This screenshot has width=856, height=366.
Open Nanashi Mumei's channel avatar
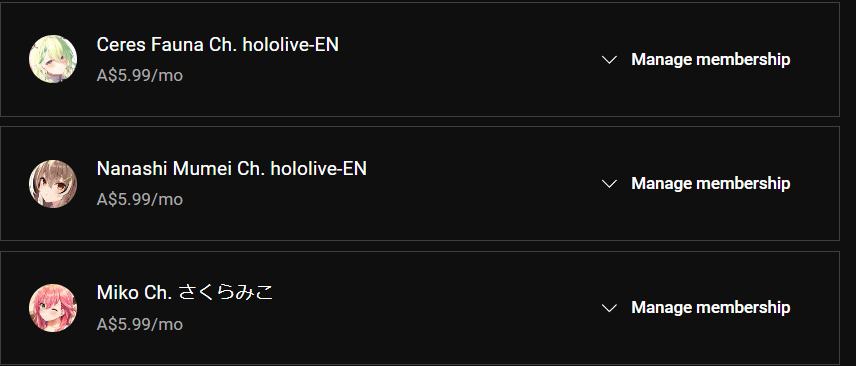point(53,184)
